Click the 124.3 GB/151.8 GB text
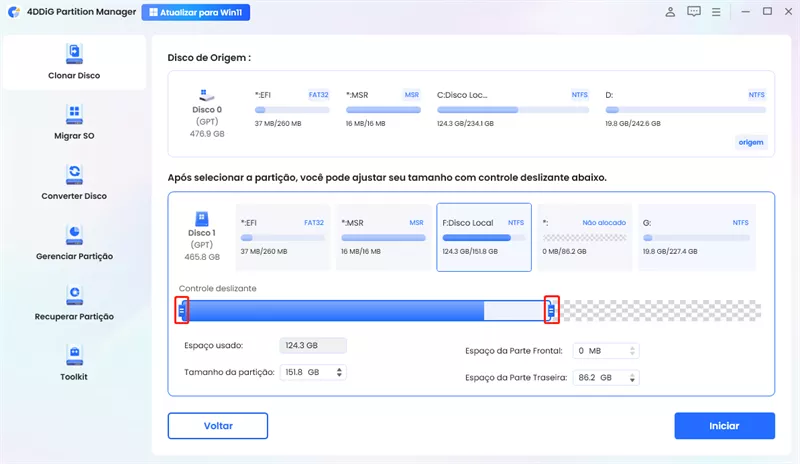 [470, 252]
